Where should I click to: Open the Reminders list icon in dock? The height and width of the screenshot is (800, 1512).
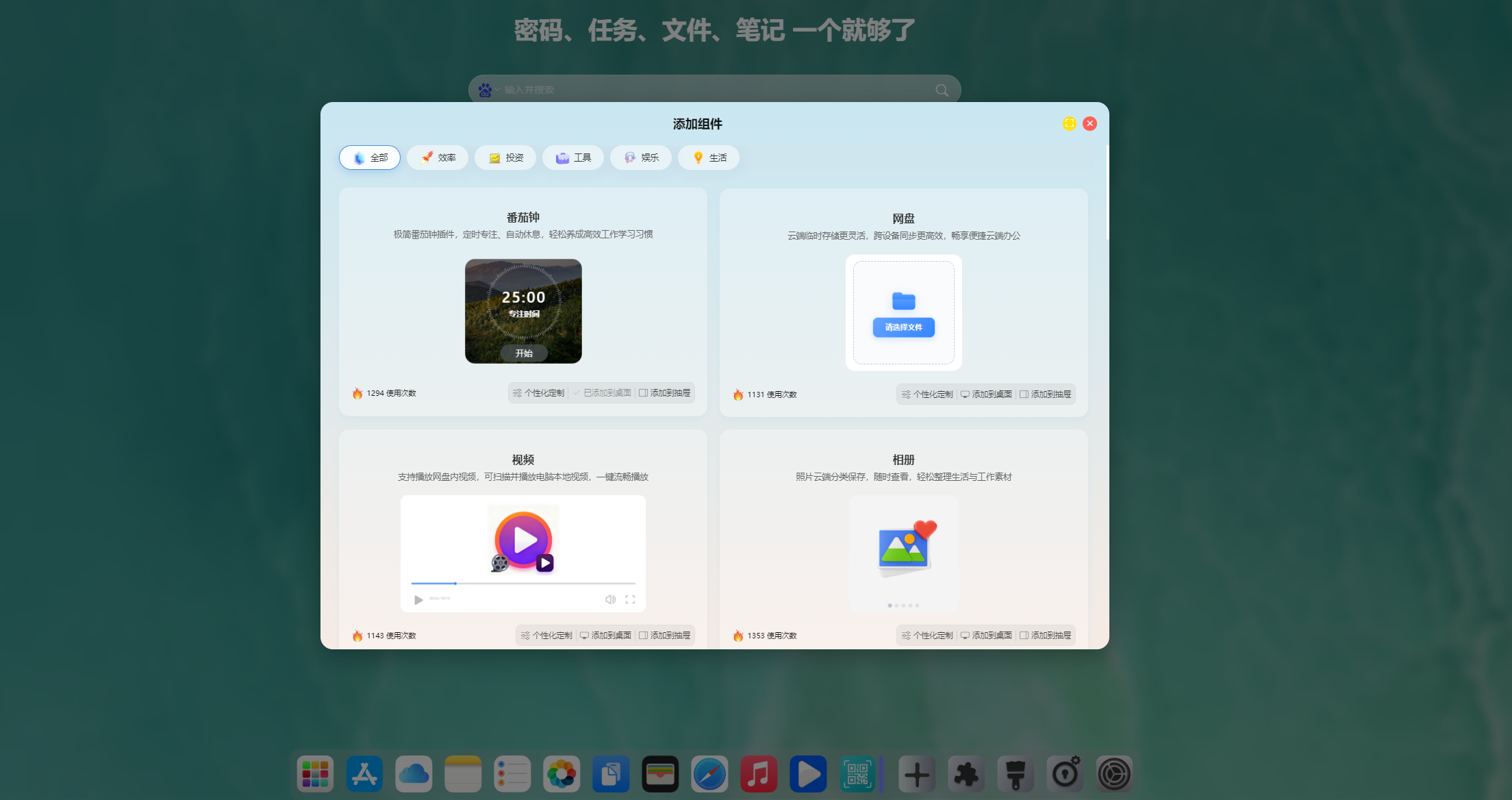tap(513, 774)
